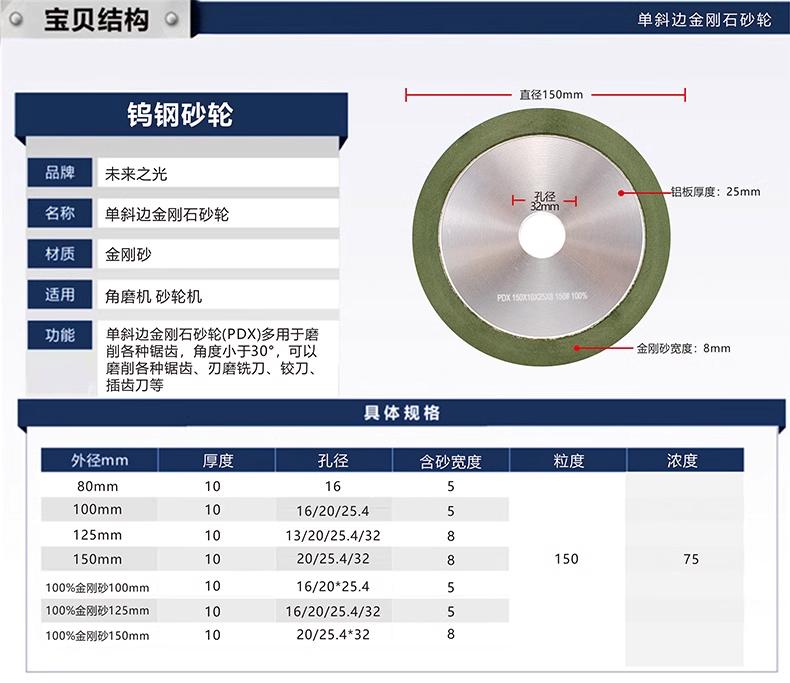This screenshot has height=683, width=790.
Task: Select the 宝贝结构 header tab
Action: [x=97, y=19]
